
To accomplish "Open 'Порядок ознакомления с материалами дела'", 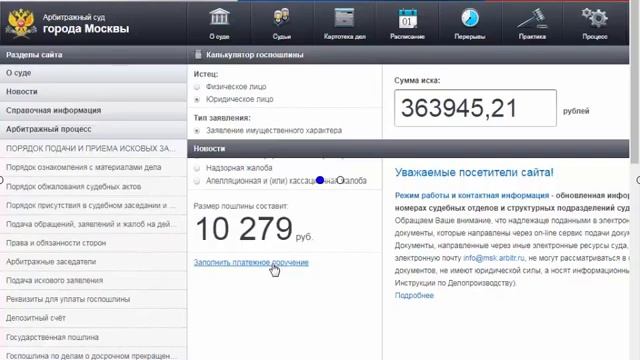I will click(x=93, y=167).
